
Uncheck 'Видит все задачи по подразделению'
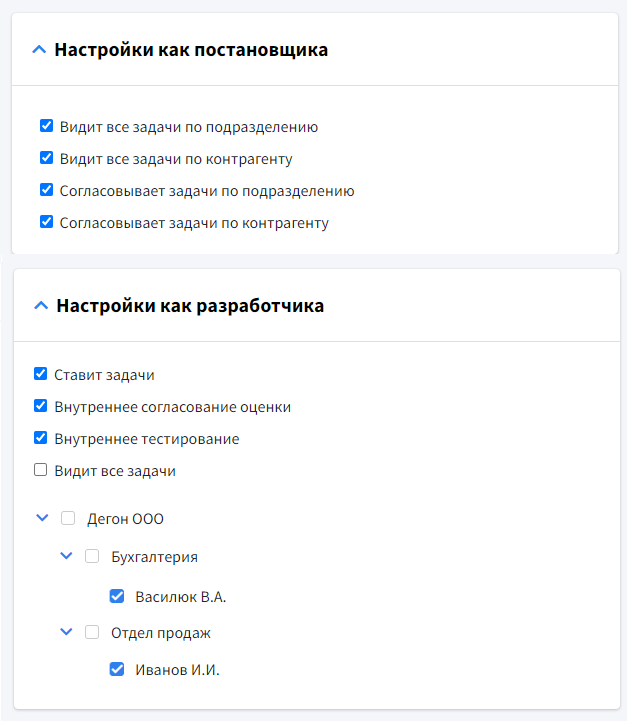tap(46, 126)
